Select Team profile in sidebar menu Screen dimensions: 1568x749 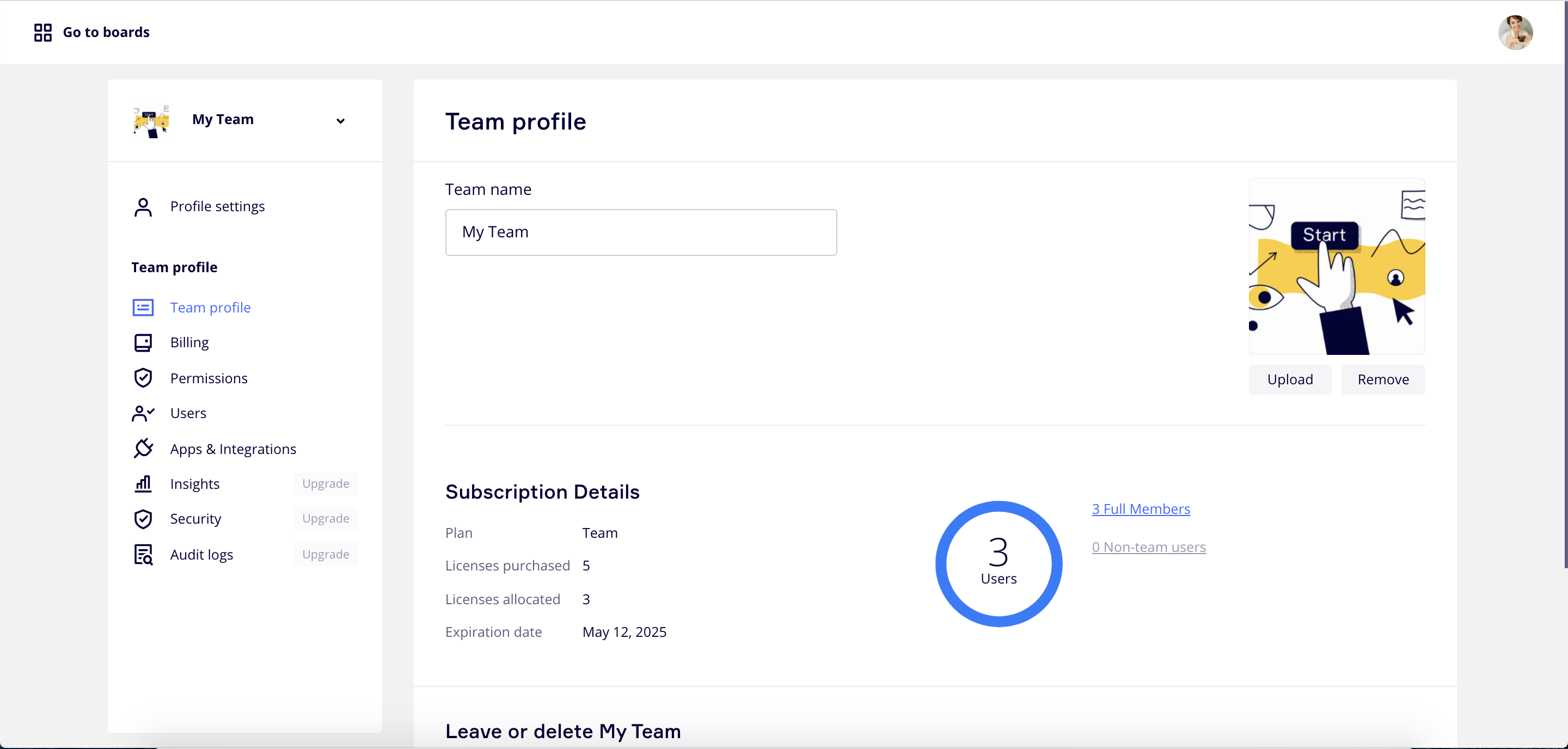coord(210,307)
